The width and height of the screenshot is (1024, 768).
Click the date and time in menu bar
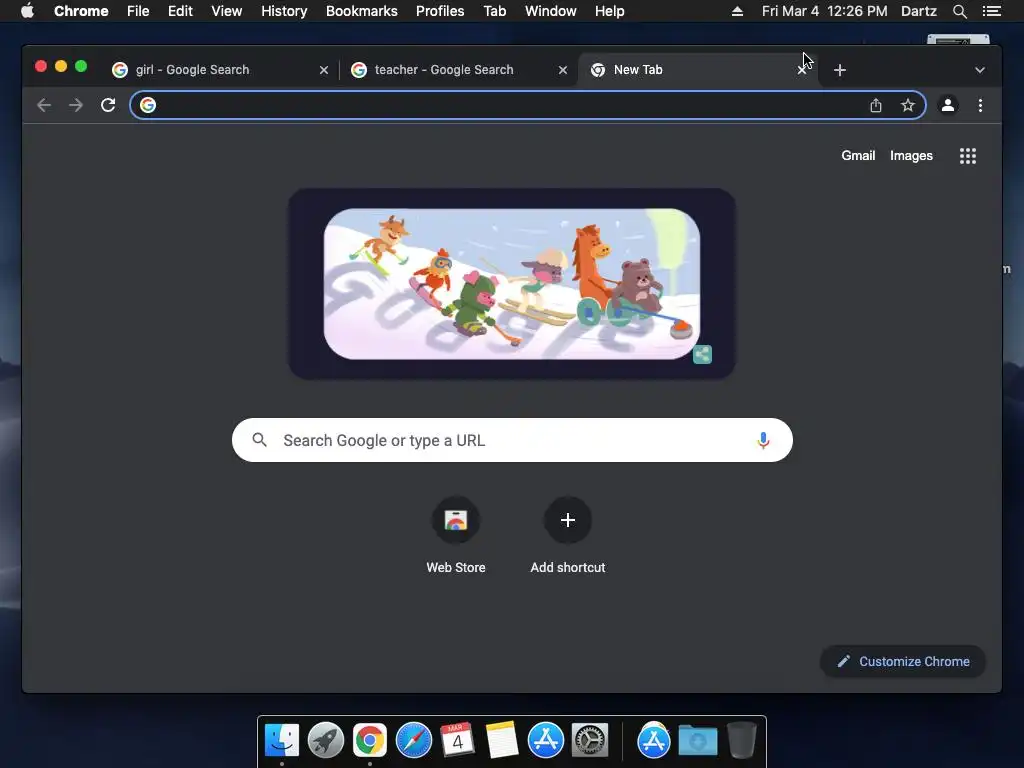click(x=825, y=11)
